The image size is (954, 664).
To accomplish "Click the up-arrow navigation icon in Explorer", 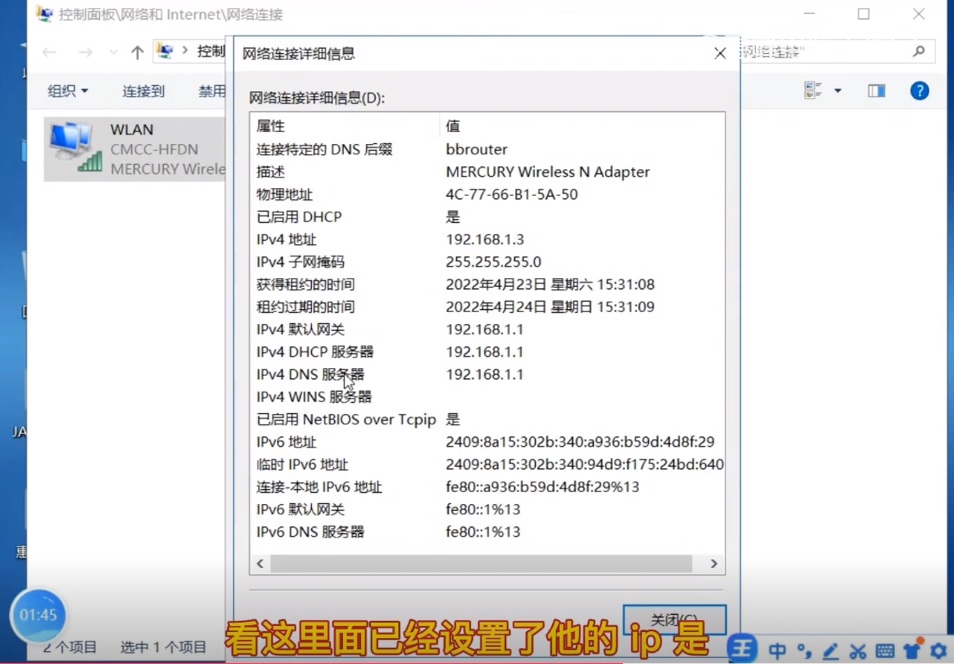I will tap(137, 52).
